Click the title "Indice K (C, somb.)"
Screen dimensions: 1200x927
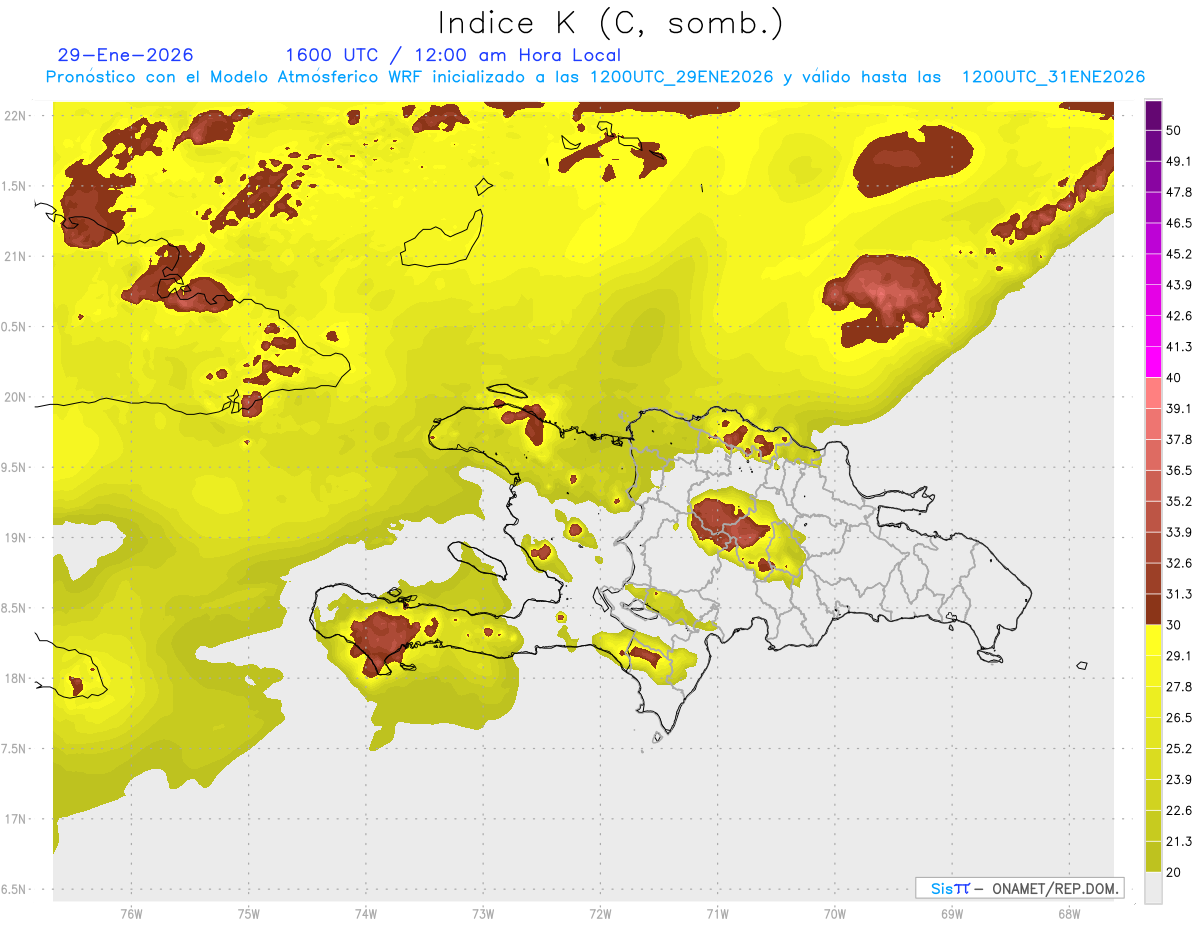[x=610, y=22]
